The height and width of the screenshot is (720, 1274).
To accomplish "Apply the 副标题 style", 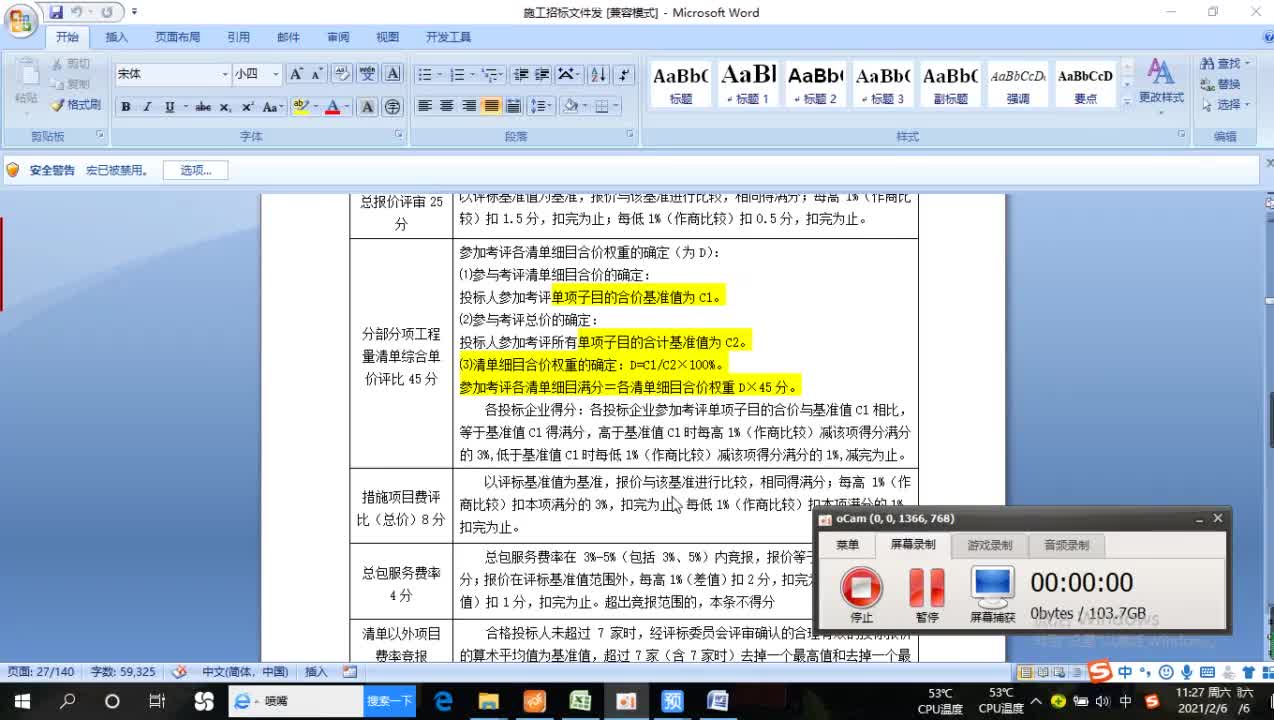I will 950,84.
